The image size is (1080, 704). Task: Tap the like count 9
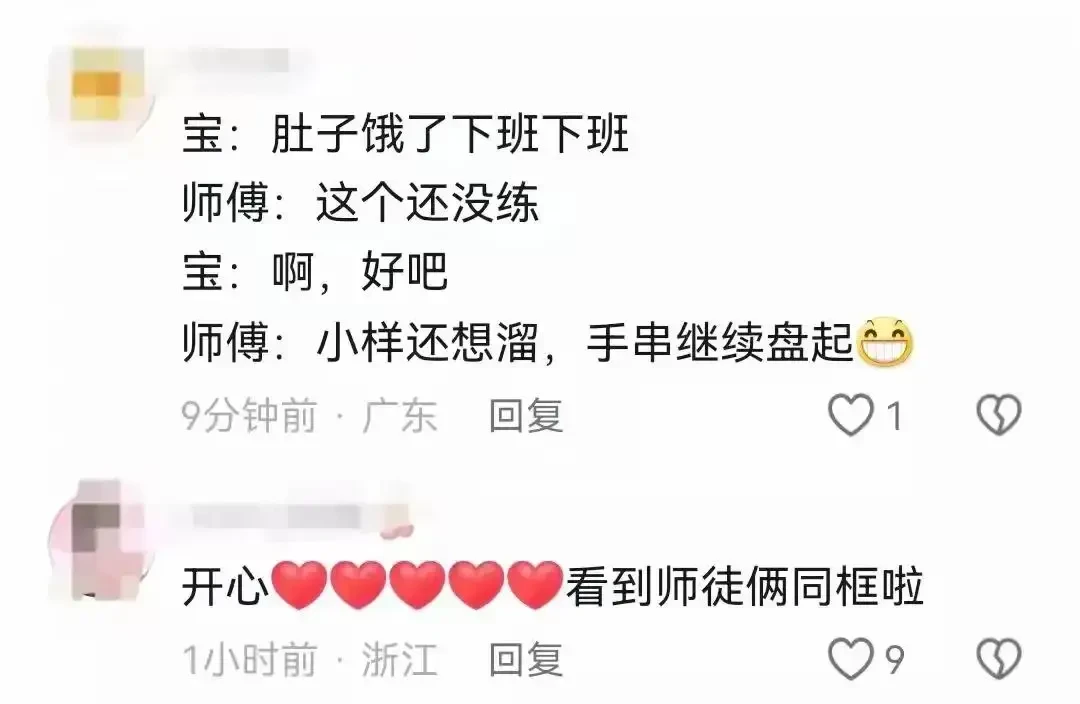click(894, 660)
